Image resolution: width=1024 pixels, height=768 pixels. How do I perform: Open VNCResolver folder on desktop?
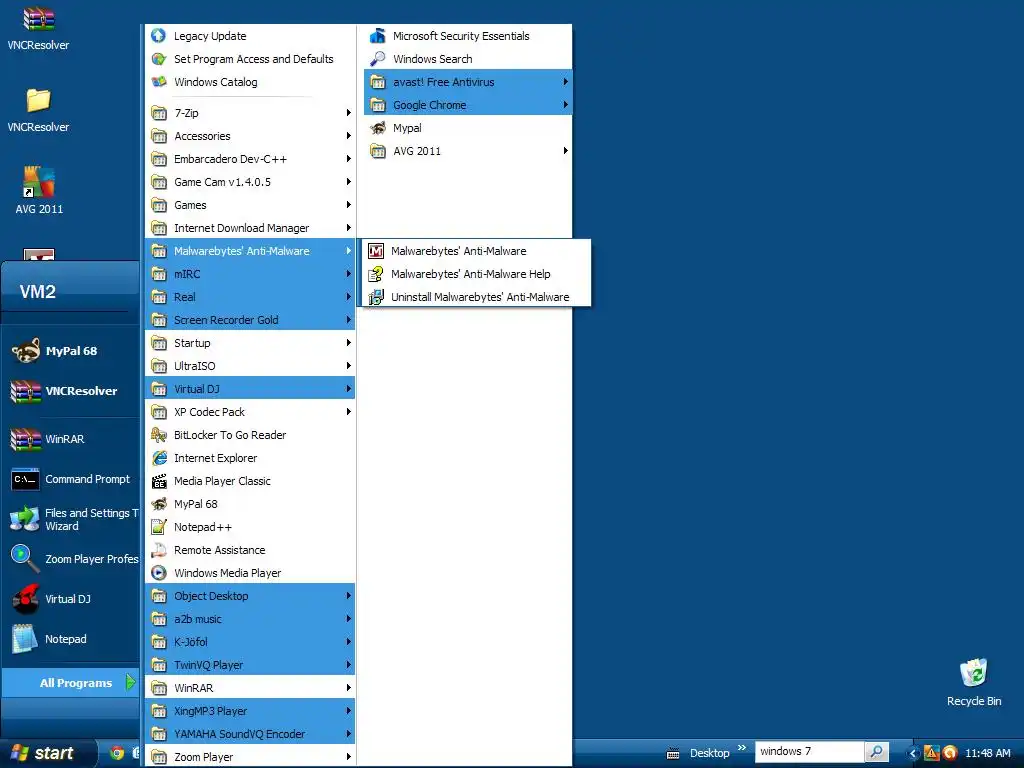pyautogui.click(x=38, y=110)
